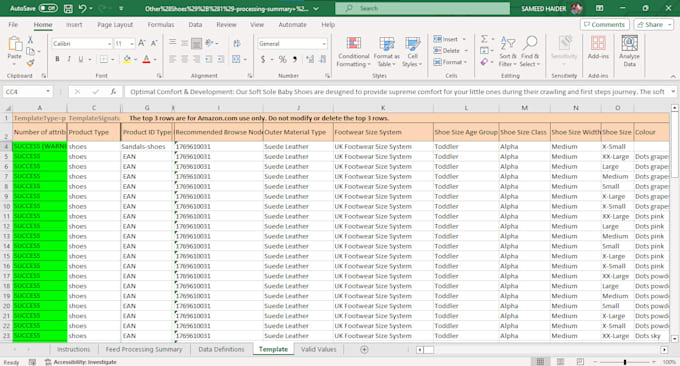The width and height of the screenshot is (680, 366).
Task: Open the Data ribbon tab
Action: 195,25
